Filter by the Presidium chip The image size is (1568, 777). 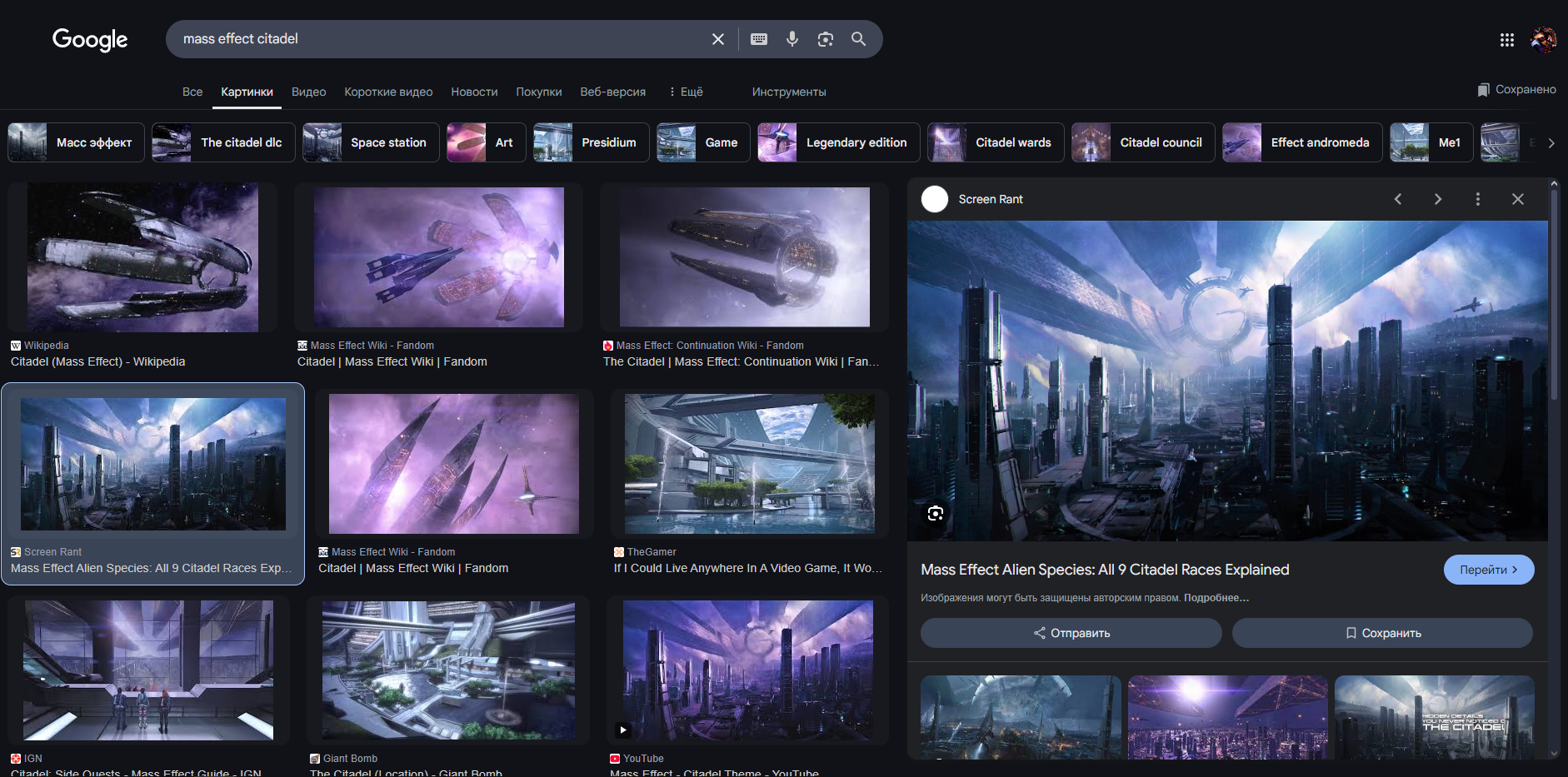click(591, 142)
